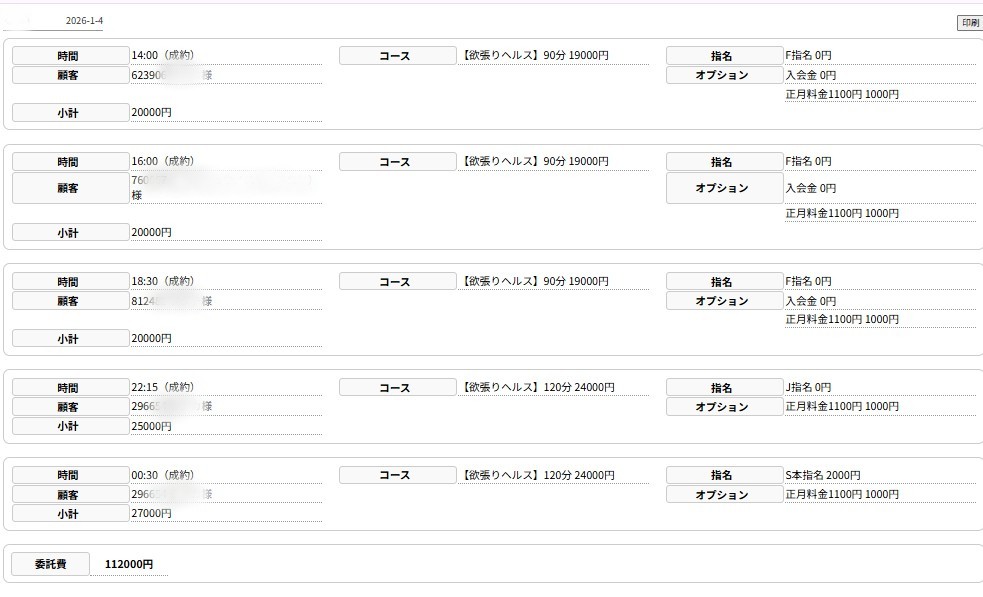983x597 pixels.
Task: Select the S本指名 2000円 entry
Action: [x=822, y=476]
